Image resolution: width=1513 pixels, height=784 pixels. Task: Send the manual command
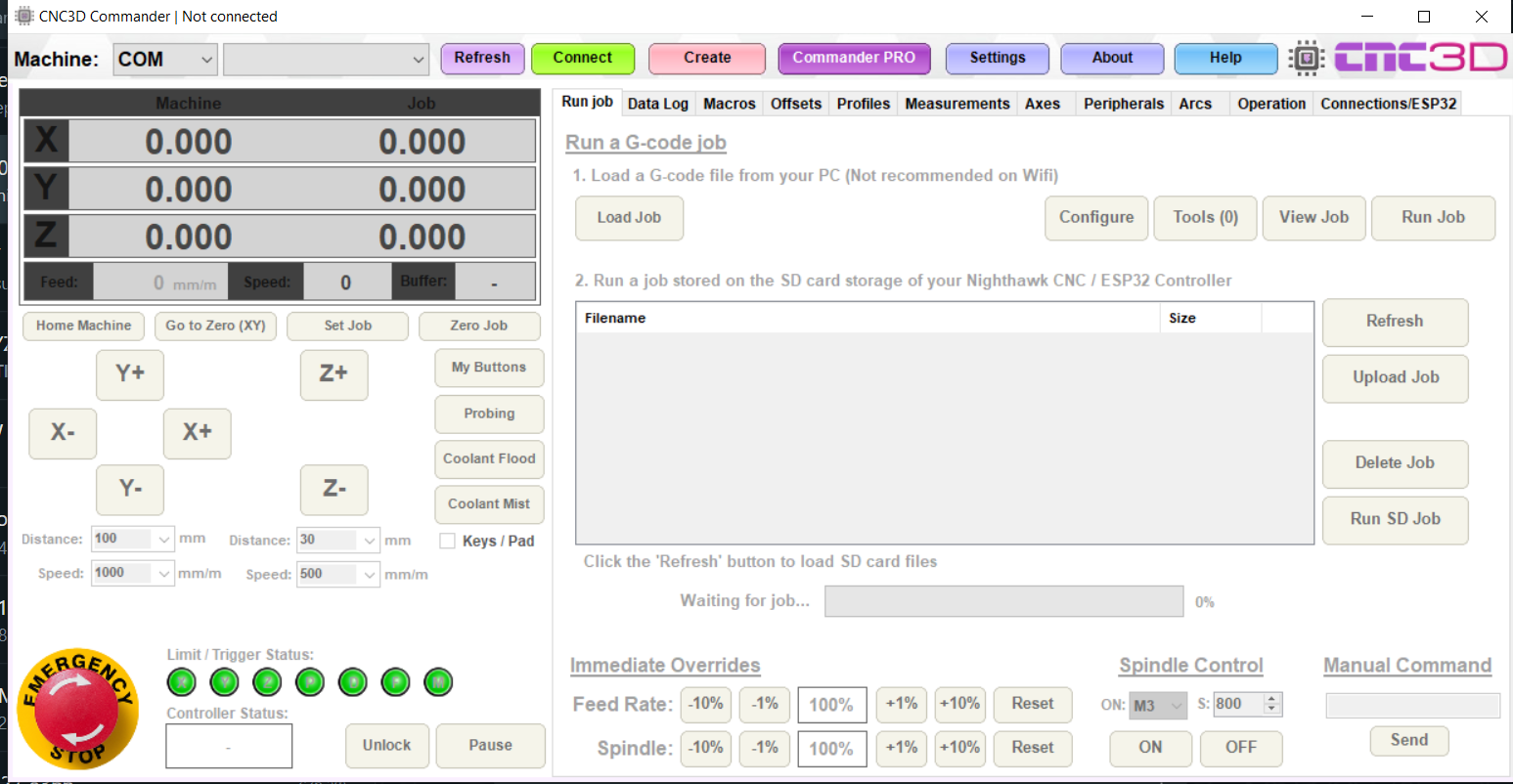pyautogui.click(x=1408, y=741)
